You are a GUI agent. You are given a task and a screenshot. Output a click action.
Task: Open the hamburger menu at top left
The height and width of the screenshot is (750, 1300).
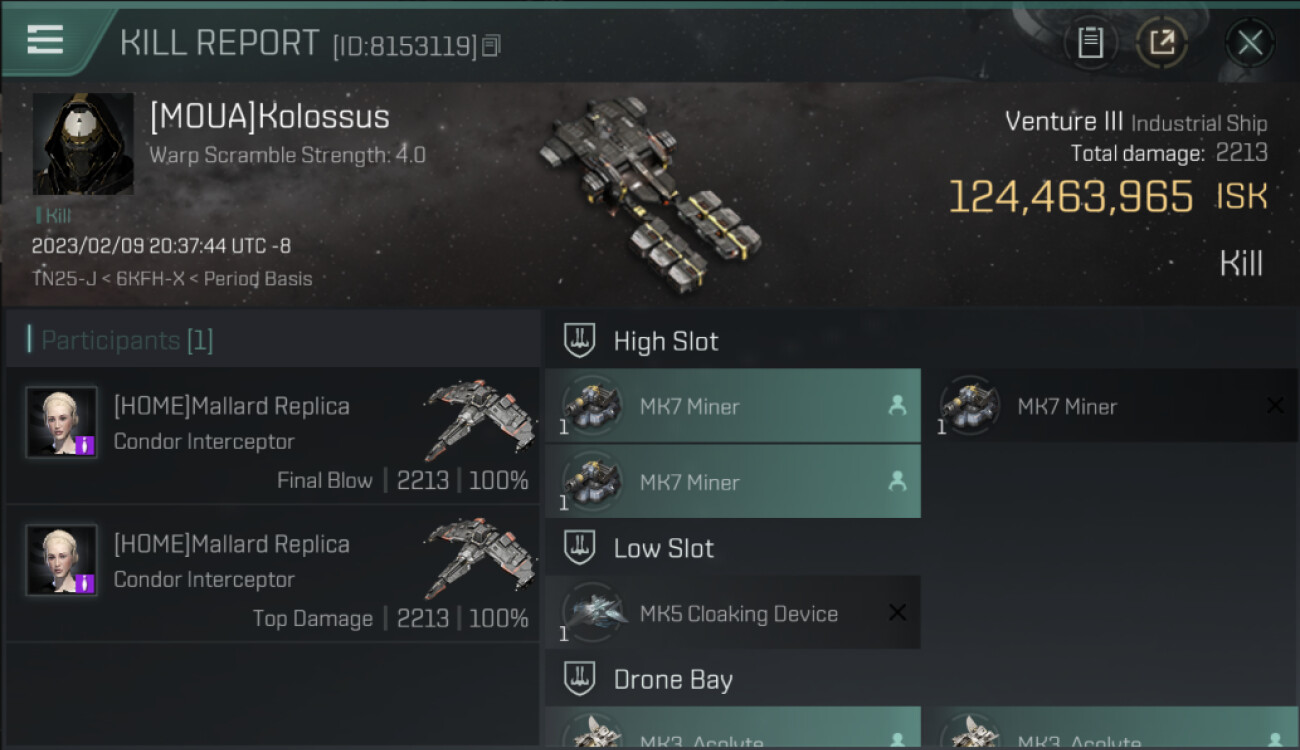point(45,40)
